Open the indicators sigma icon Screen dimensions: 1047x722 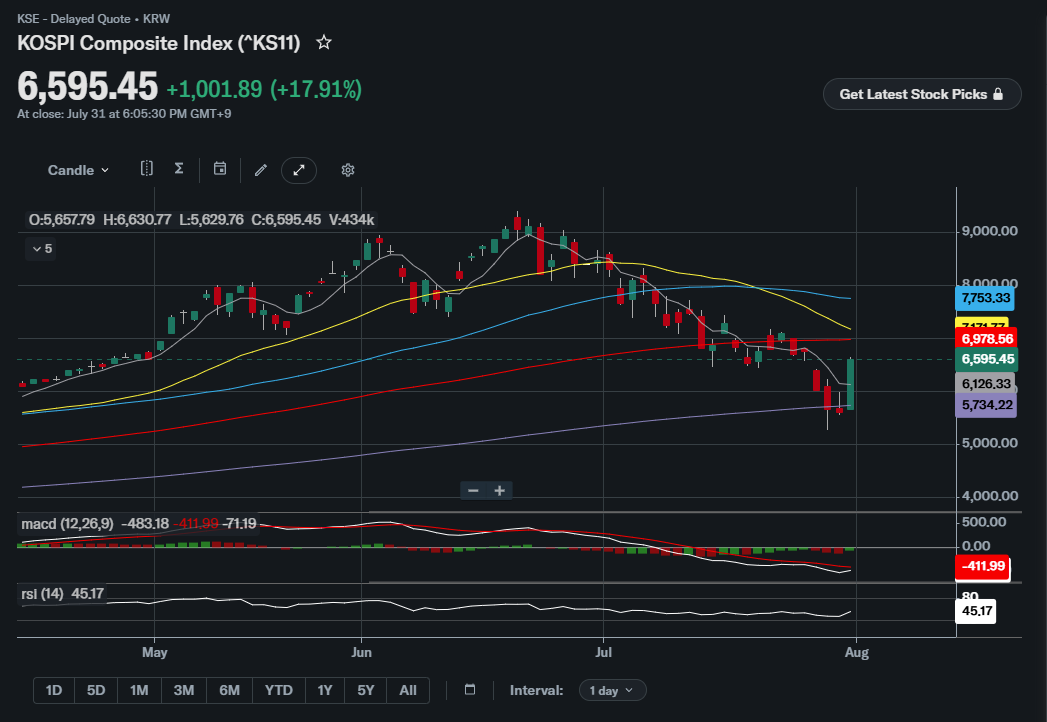[179, 168]
